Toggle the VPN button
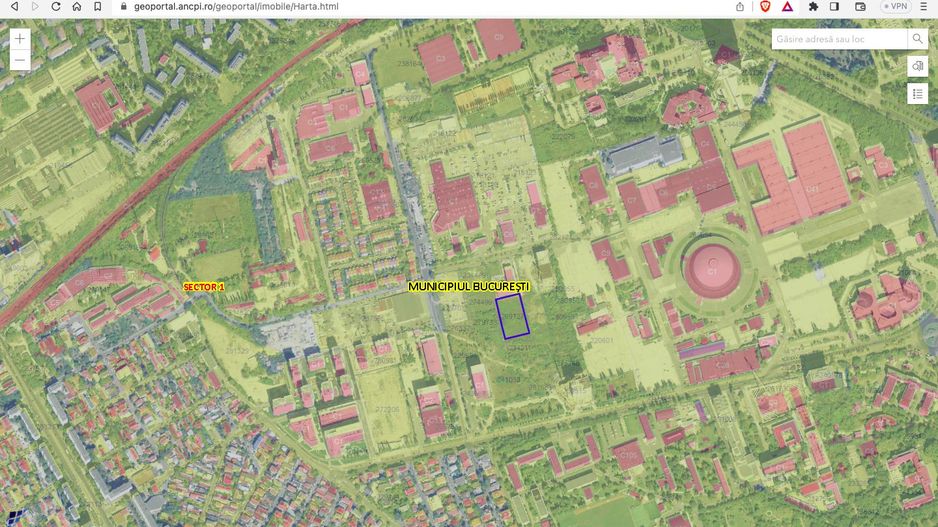 click(x=894, y=6)
